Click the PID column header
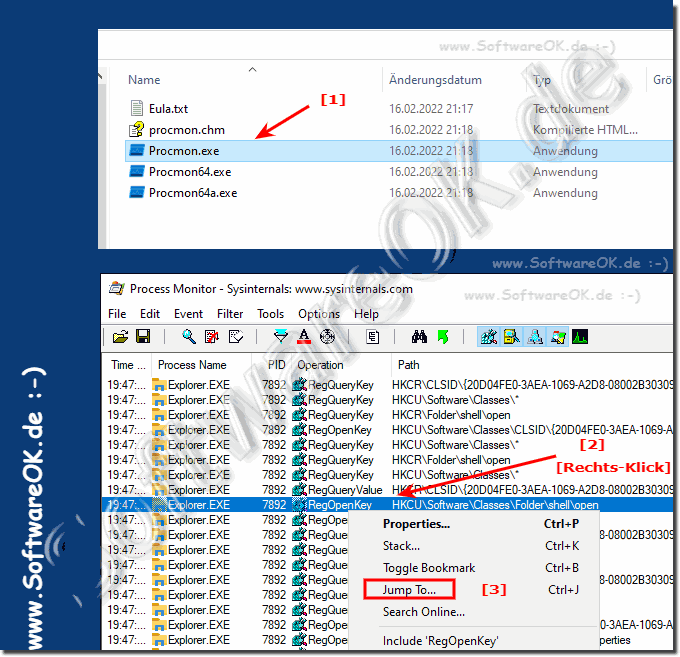This screenshot has width=680, height=657. 276,365
